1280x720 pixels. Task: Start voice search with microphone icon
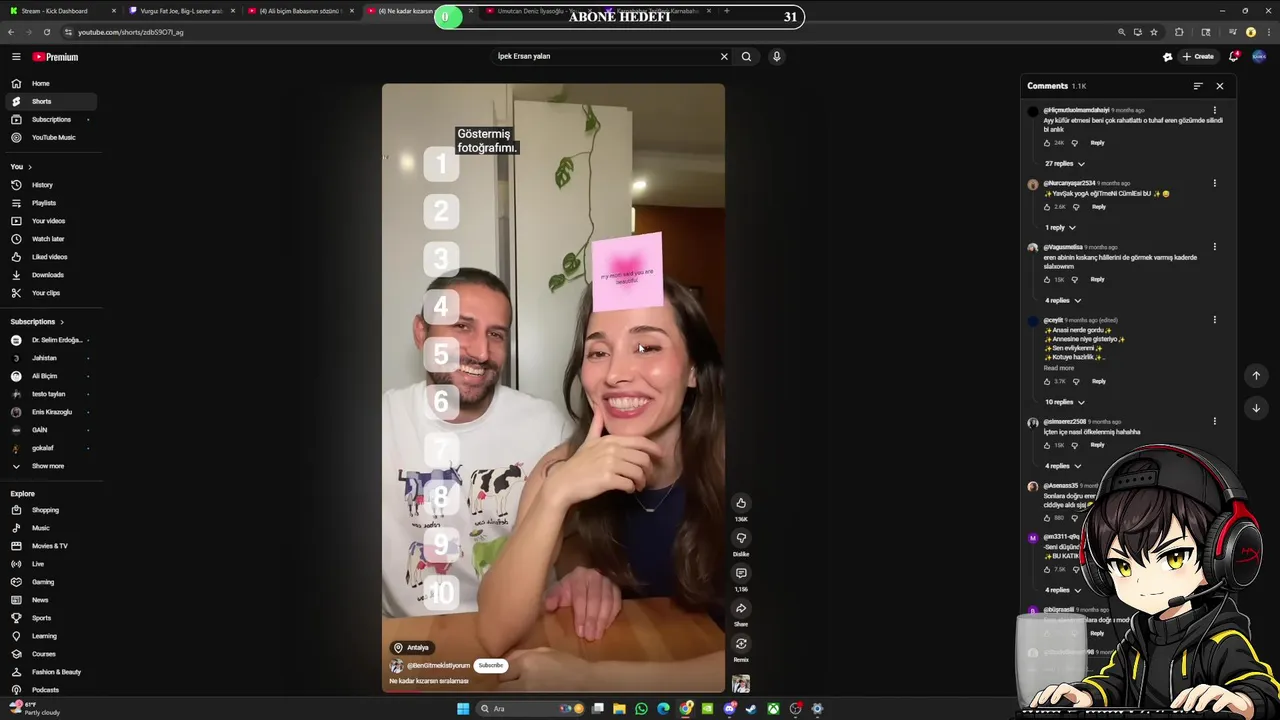pyautogui.click(x=776, y=57)
